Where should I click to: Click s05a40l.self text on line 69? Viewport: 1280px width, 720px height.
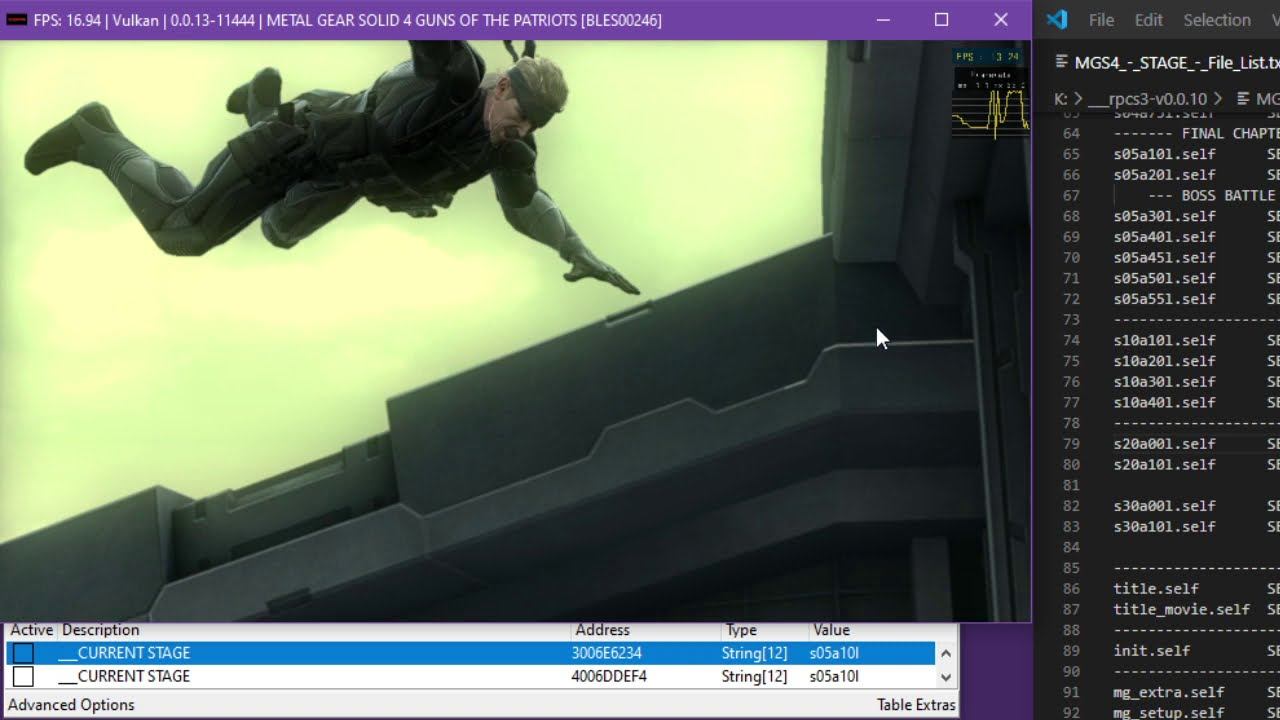[1165, 237]
